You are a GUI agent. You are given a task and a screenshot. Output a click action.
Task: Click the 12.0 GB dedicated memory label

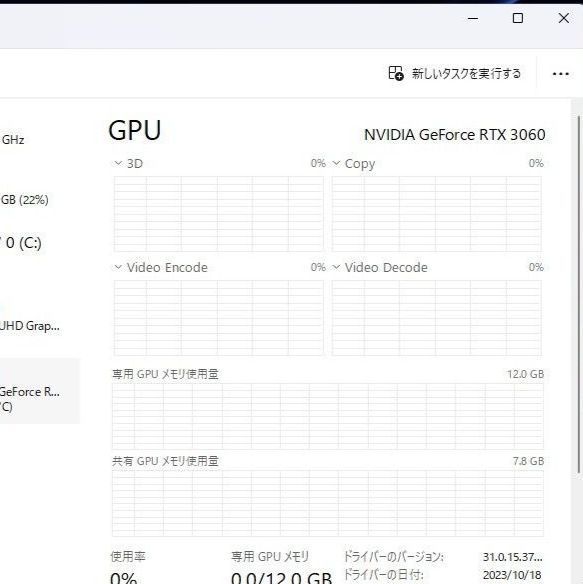coord(525,374)
